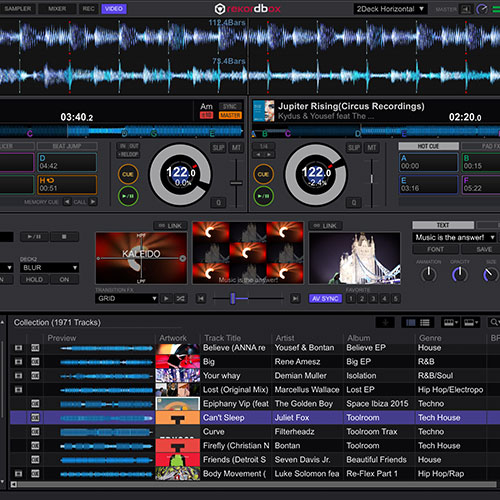500x500 pixels.
Task: Click the LINK button above KALEIDO preview
Action: (170, 226)
